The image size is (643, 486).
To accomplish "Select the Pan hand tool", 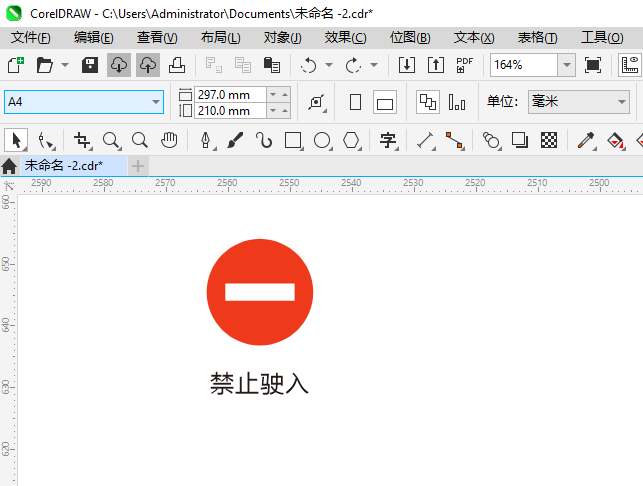I will pyautogui.click(x=169, y=140).
